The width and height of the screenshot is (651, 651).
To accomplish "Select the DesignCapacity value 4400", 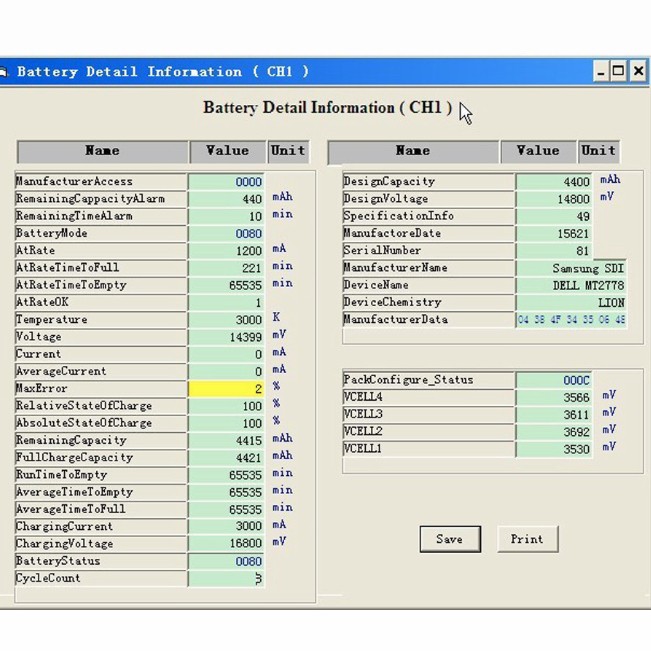I will 554,182.
